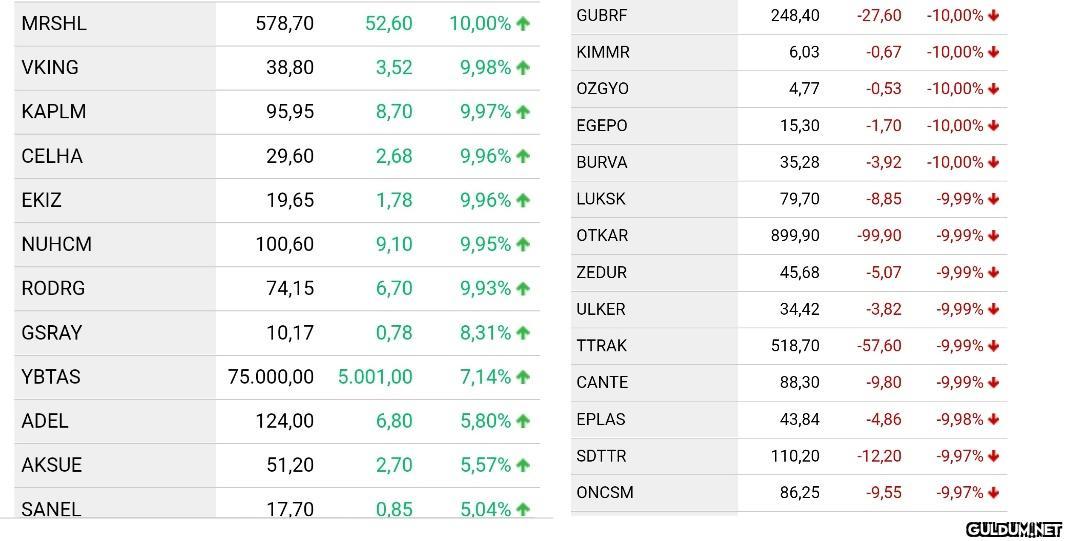Click the green up arrow in VKING row
Viewport: 1066px width, 541px height.
pos(522,68)
